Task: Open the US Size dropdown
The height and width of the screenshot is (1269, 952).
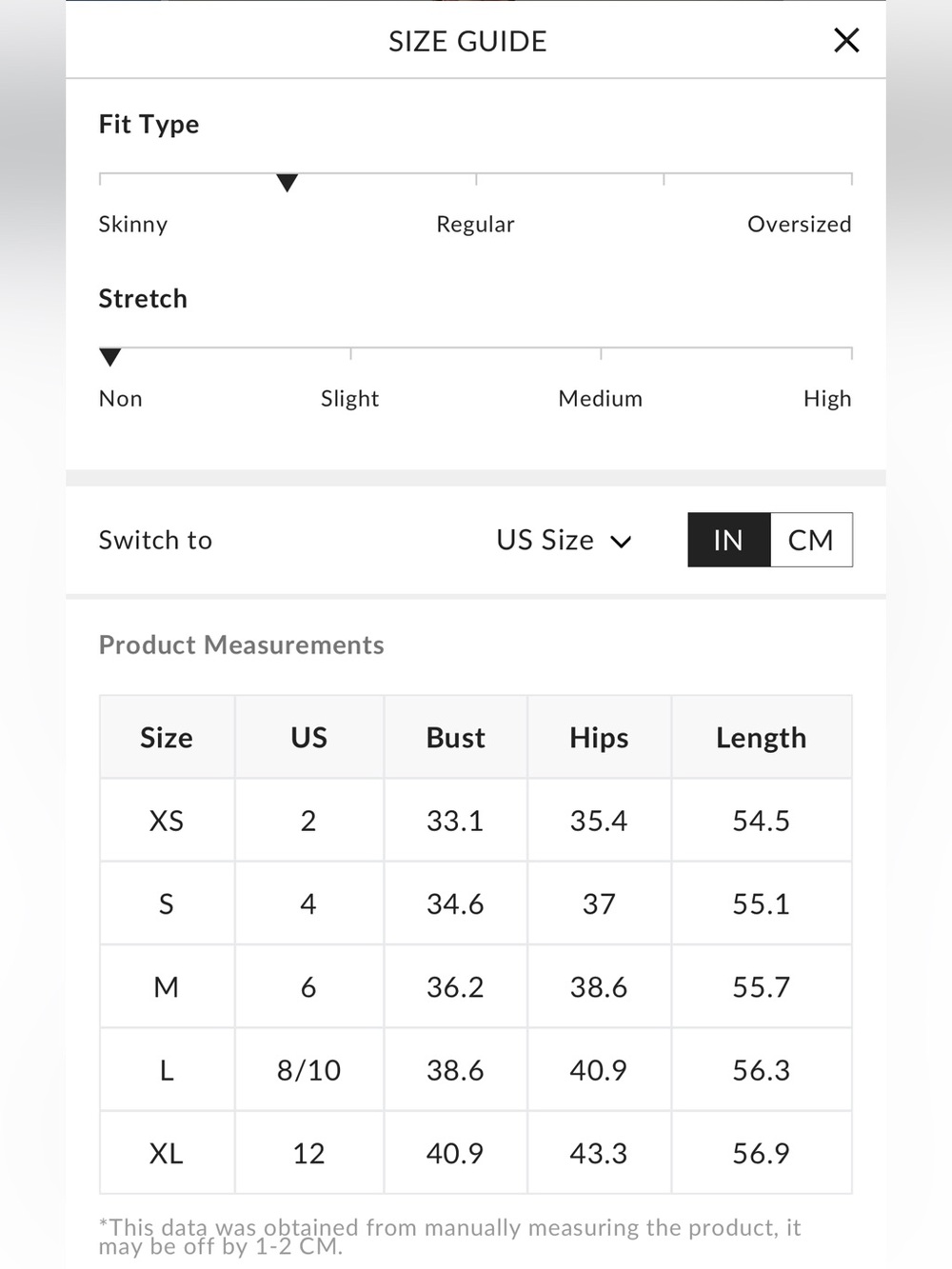Action: [x=564, y=540]
